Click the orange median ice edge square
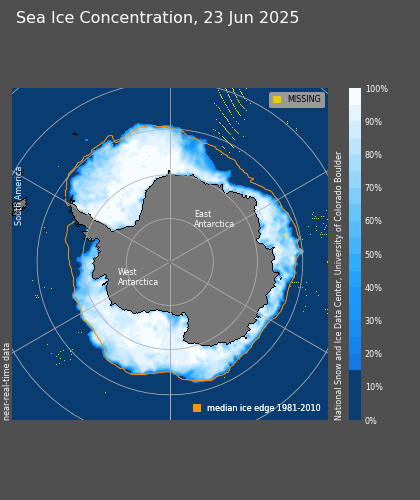 point(197,408)
